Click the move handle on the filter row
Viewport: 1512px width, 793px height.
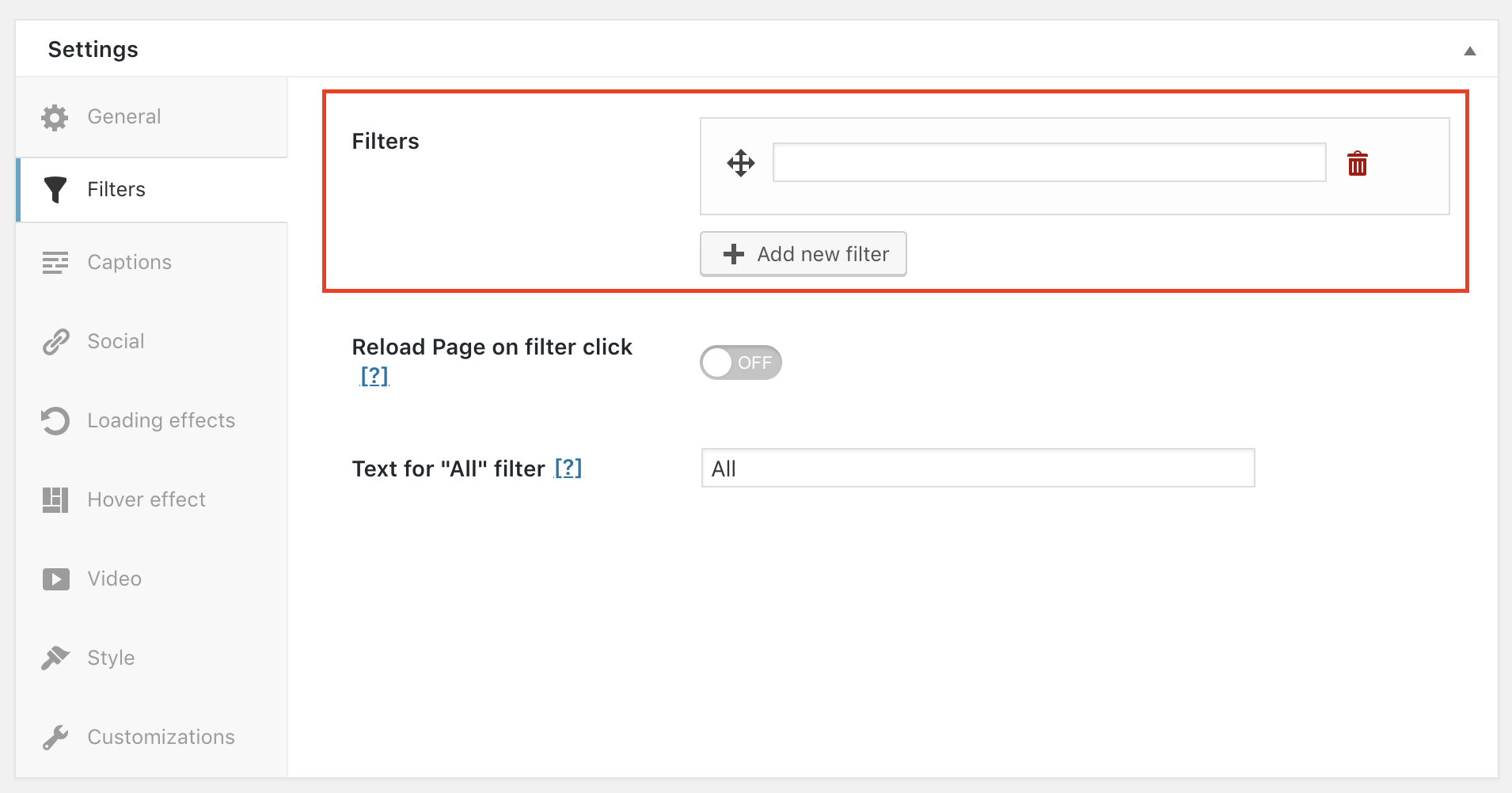click(x=741, y=163)
